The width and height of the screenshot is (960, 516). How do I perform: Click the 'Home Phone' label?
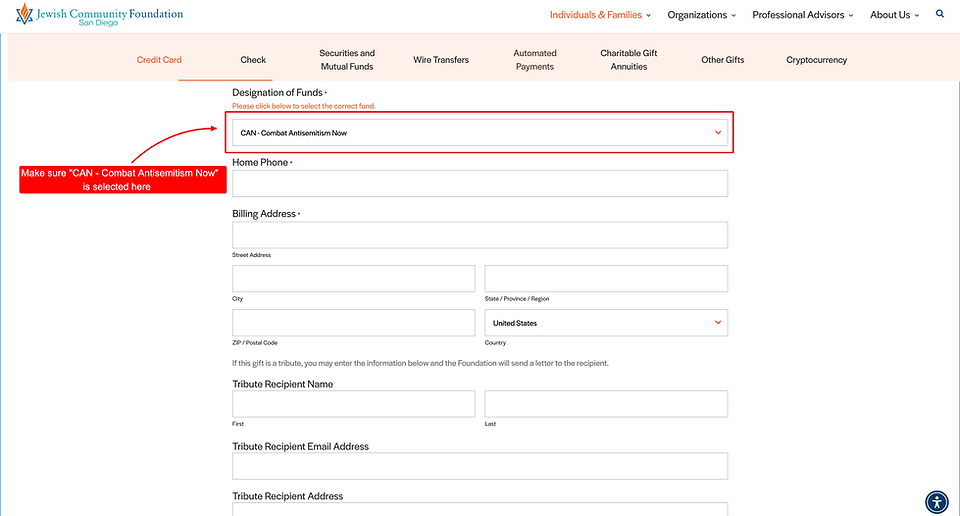click(260, 162)
